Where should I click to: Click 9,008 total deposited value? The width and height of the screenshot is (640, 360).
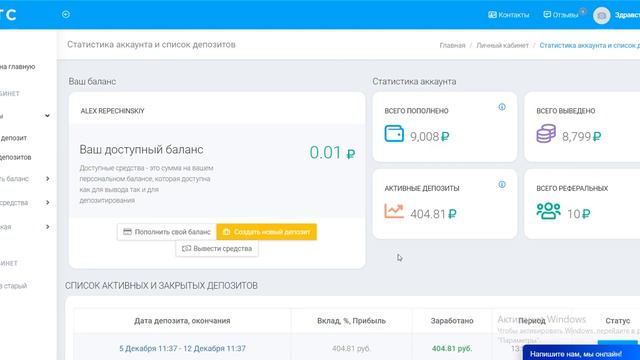429,136
